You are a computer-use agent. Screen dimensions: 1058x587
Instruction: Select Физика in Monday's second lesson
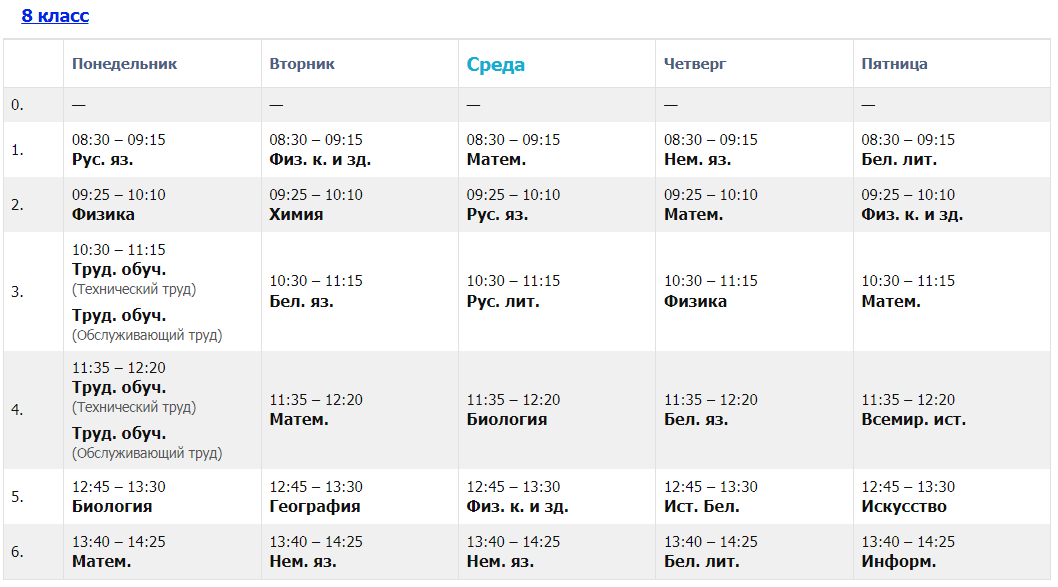103,214
